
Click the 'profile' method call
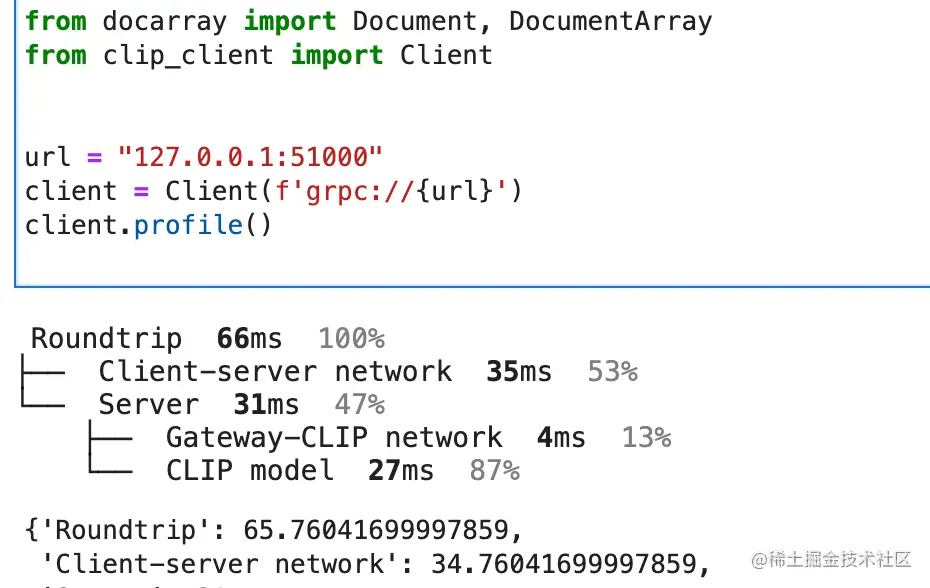click(188, 225)
